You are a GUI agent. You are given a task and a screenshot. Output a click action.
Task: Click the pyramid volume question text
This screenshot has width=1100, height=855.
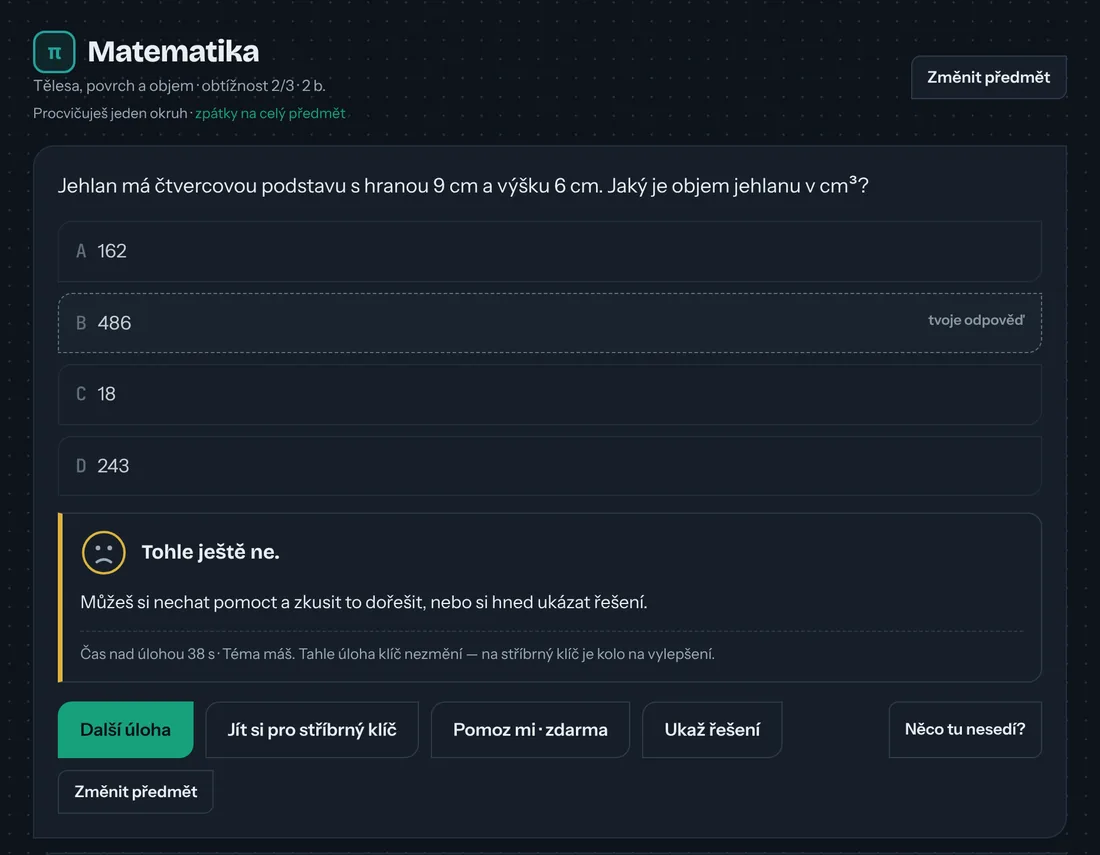463,186
